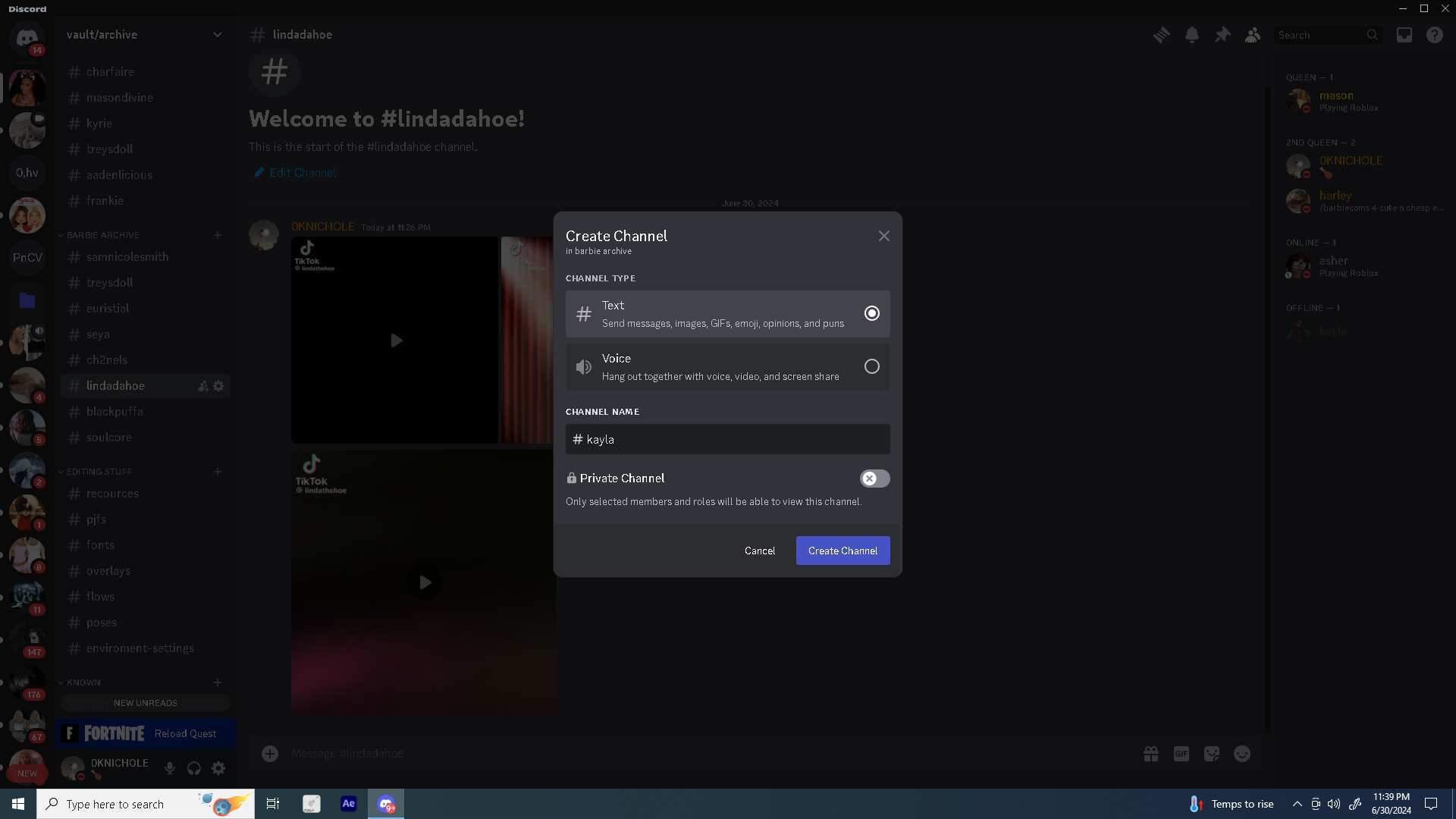This screenshot has height=819, width=1456.
Task: Open the attachment plus button
Action: pos(270,754)
